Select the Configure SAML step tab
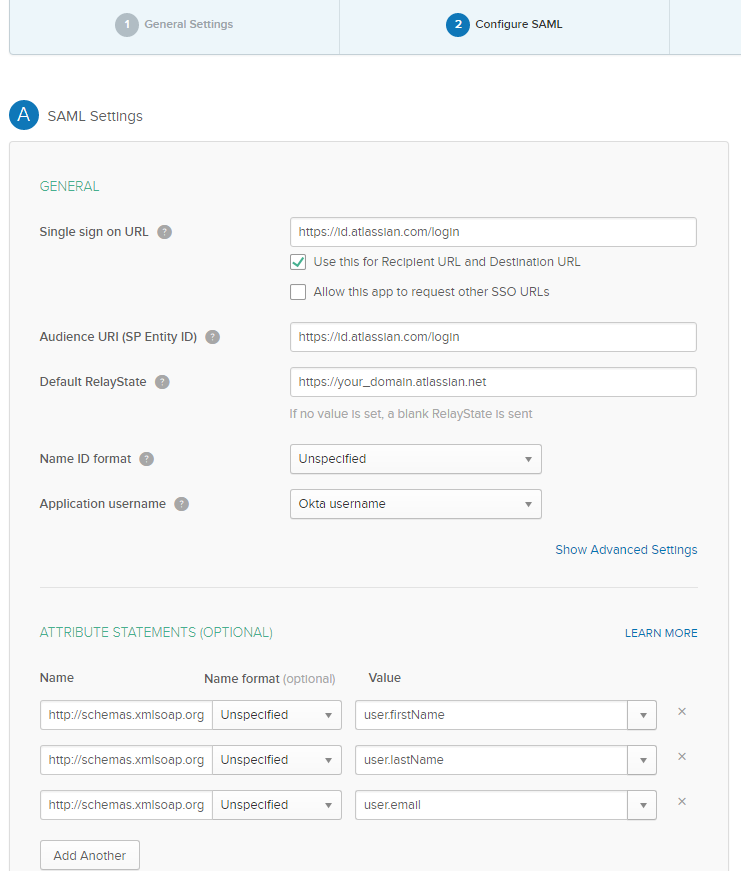741x871 pixels. [505, 24]
